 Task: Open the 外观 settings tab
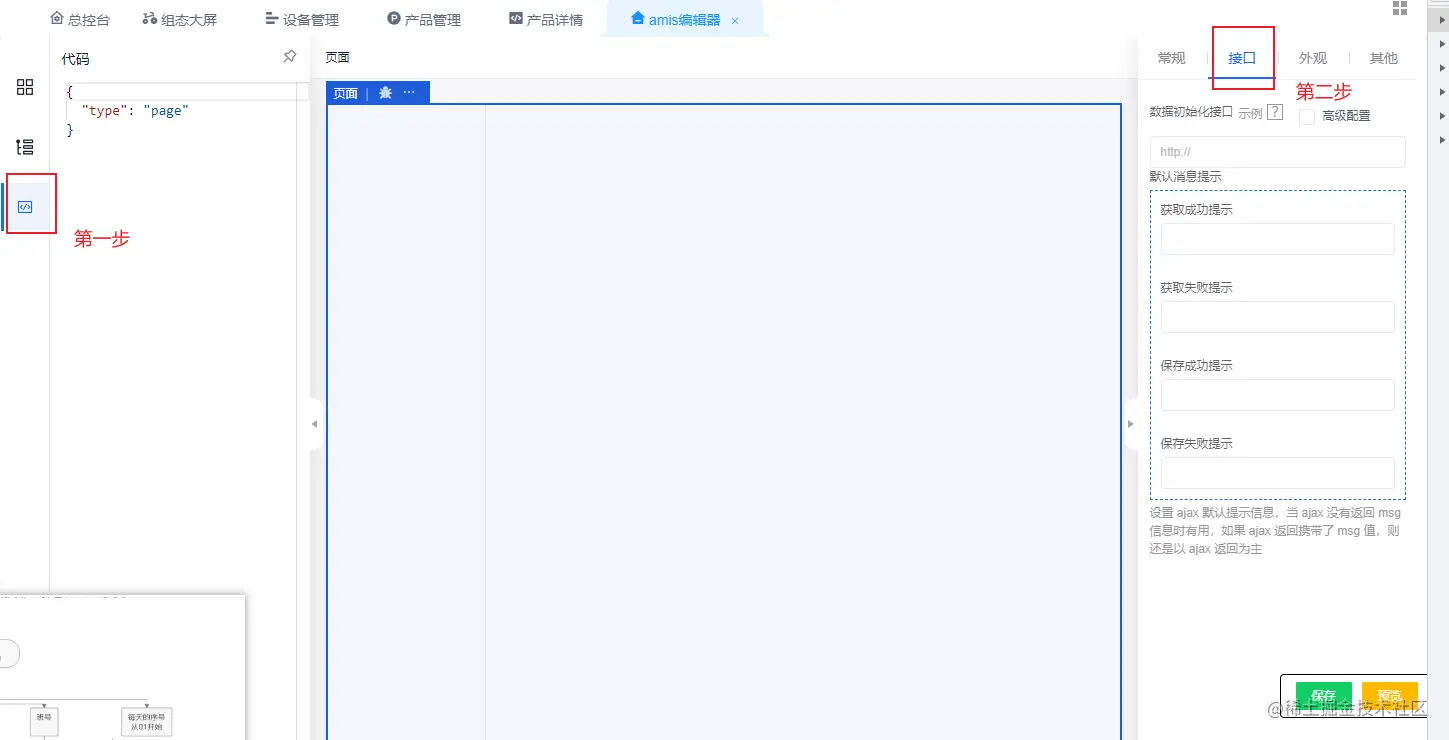pos(1313,58)
